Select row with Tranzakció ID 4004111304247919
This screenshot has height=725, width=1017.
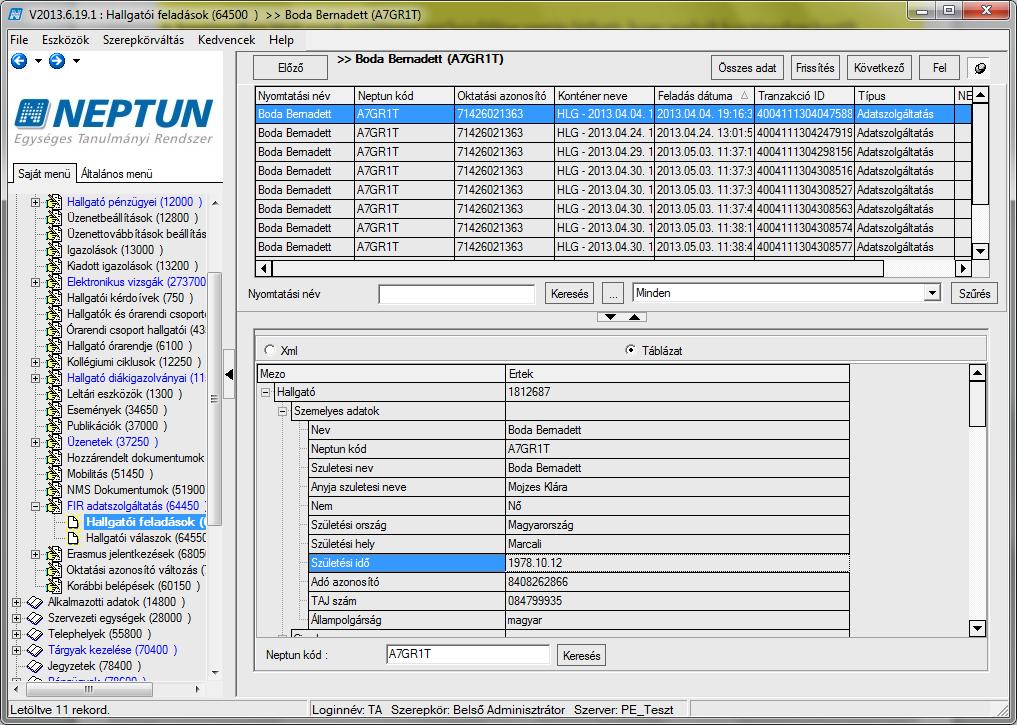coord(613,133)
